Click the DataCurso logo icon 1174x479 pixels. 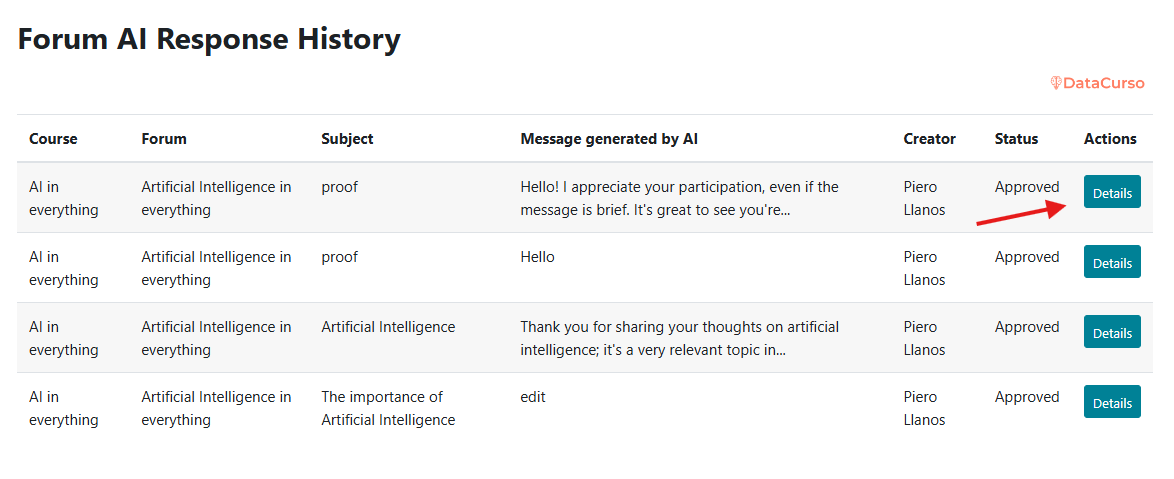(x=1055, y=83)
